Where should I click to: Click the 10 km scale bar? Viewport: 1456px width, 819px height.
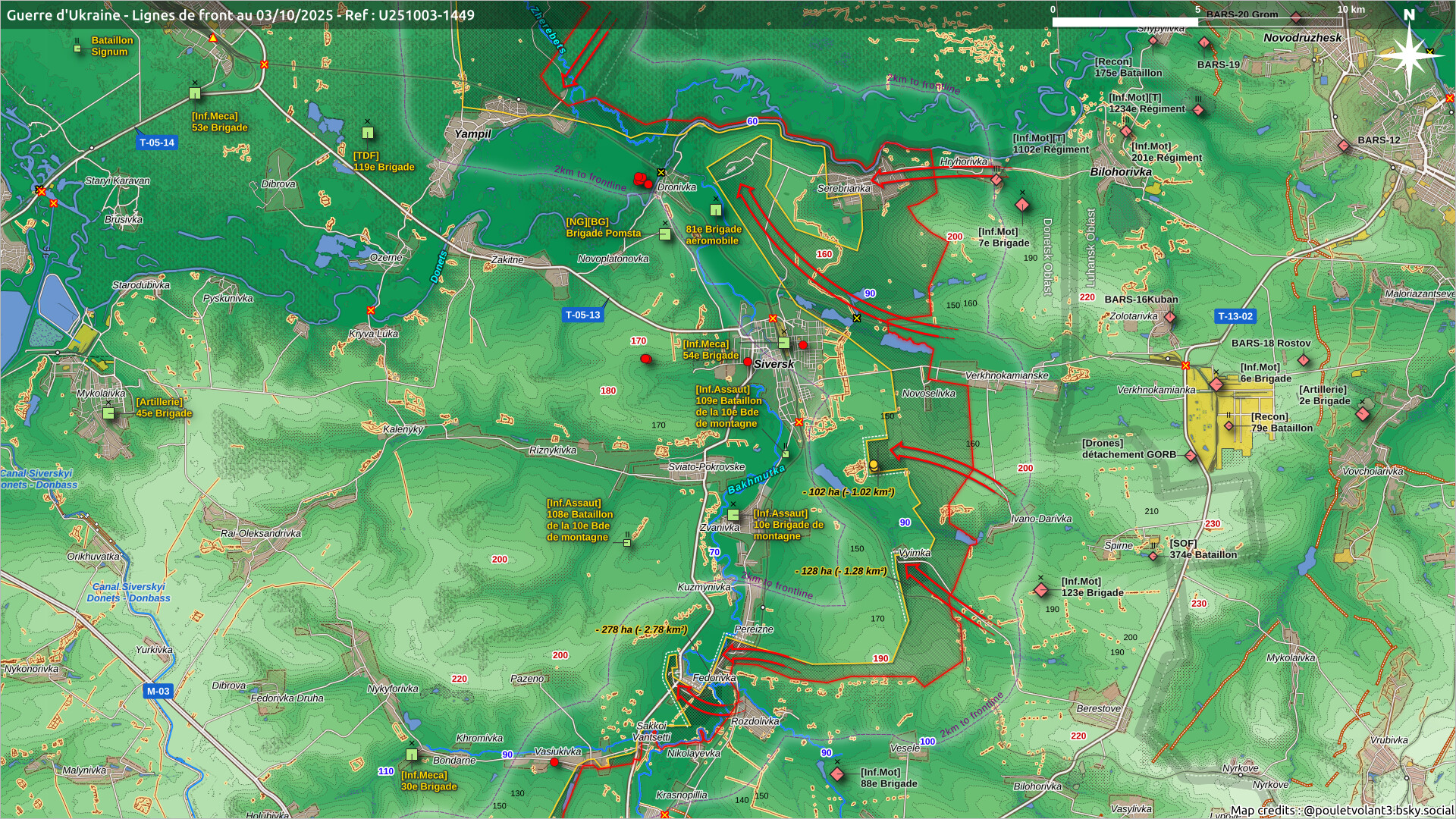tap(1198, 21)
